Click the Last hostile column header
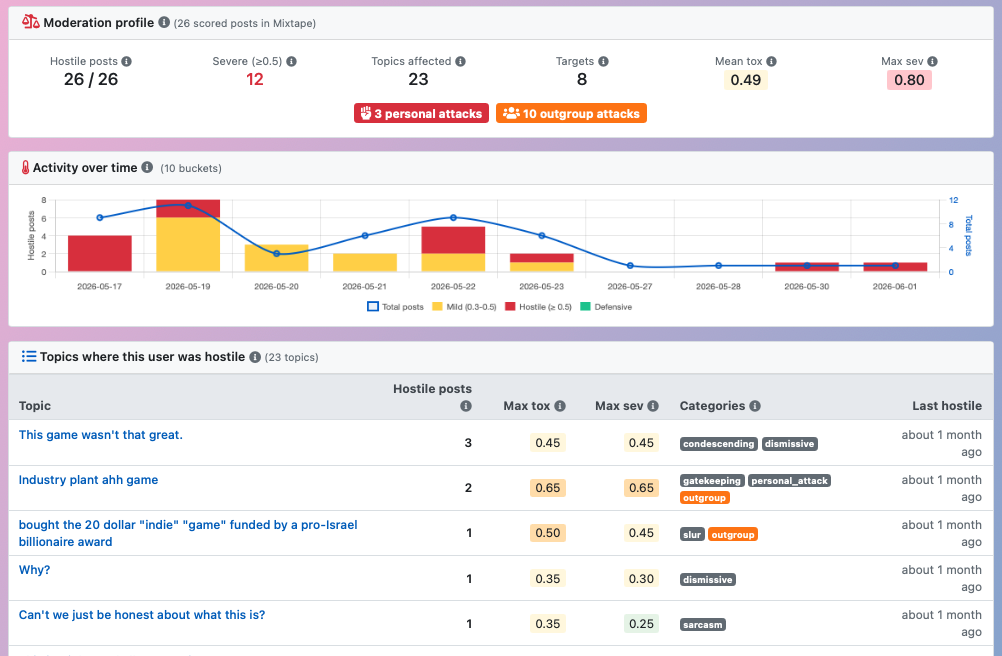1002x656 pixels. (x=946, y=406)
